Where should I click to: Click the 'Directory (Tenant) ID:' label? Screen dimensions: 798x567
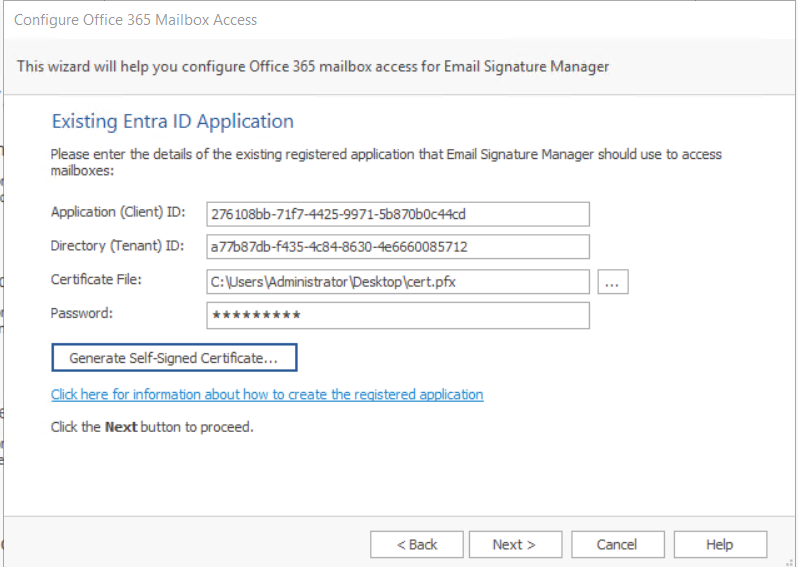118,246
